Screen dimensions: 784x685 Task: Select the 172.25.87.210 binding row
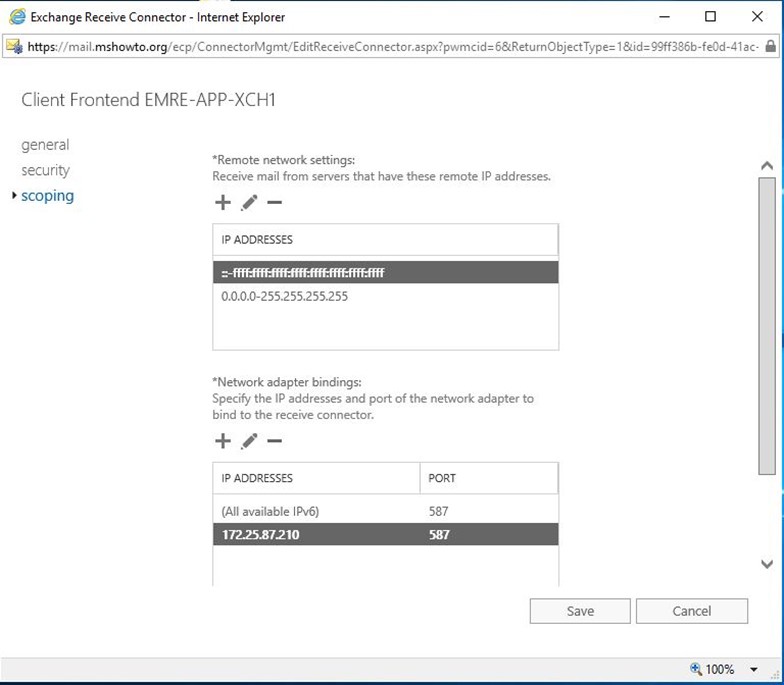386,534
